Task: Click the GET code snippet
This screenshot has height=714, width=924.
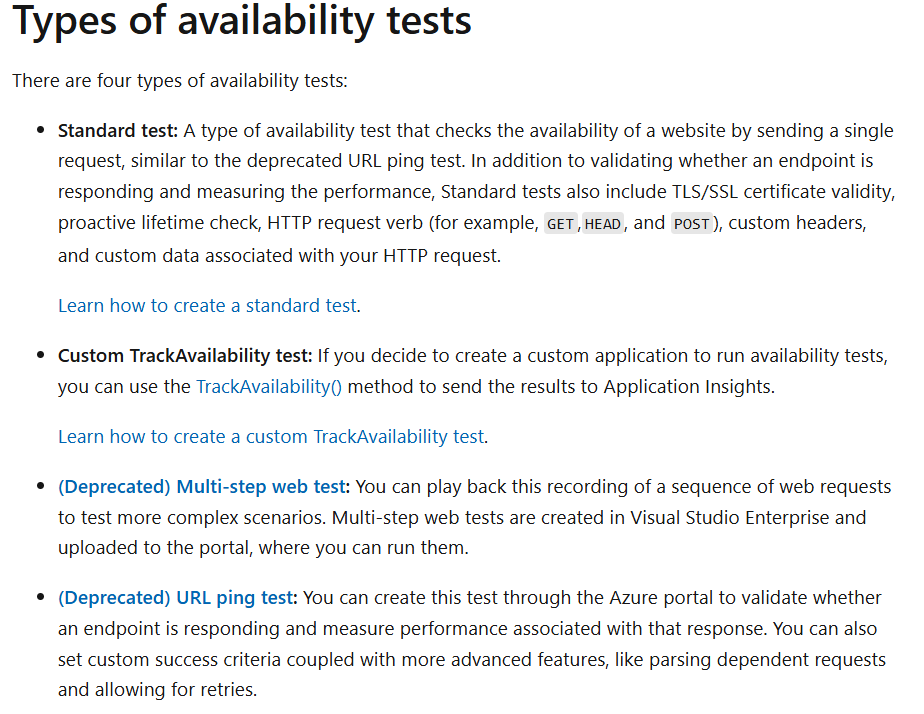Action: point(560,224)
